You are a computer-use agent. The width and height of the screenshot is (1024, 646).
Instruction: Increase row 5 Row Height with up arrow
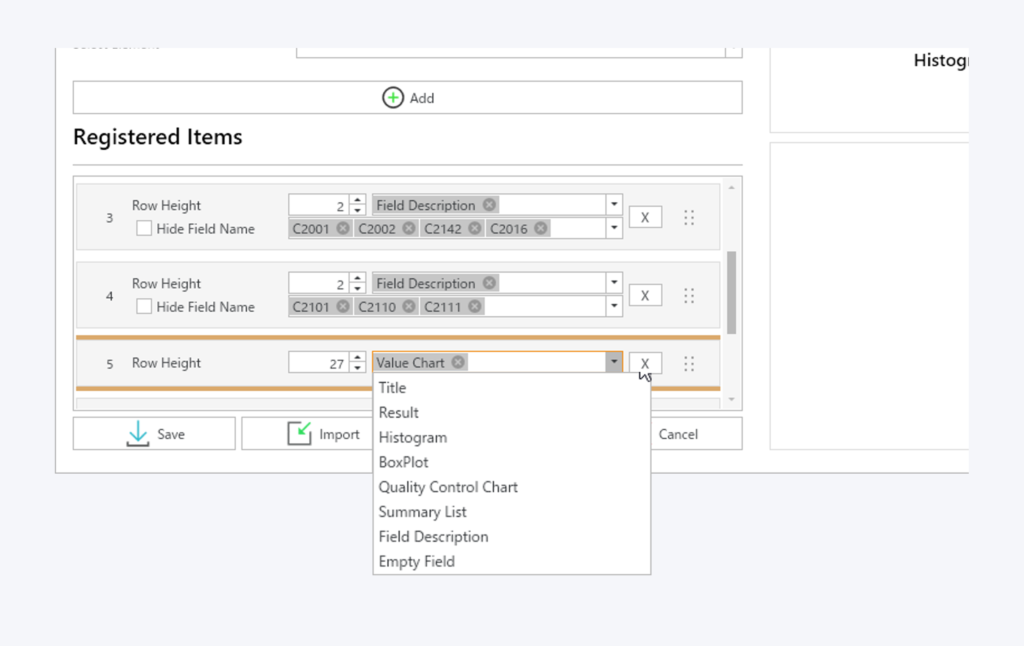click(x=358, y=357)
